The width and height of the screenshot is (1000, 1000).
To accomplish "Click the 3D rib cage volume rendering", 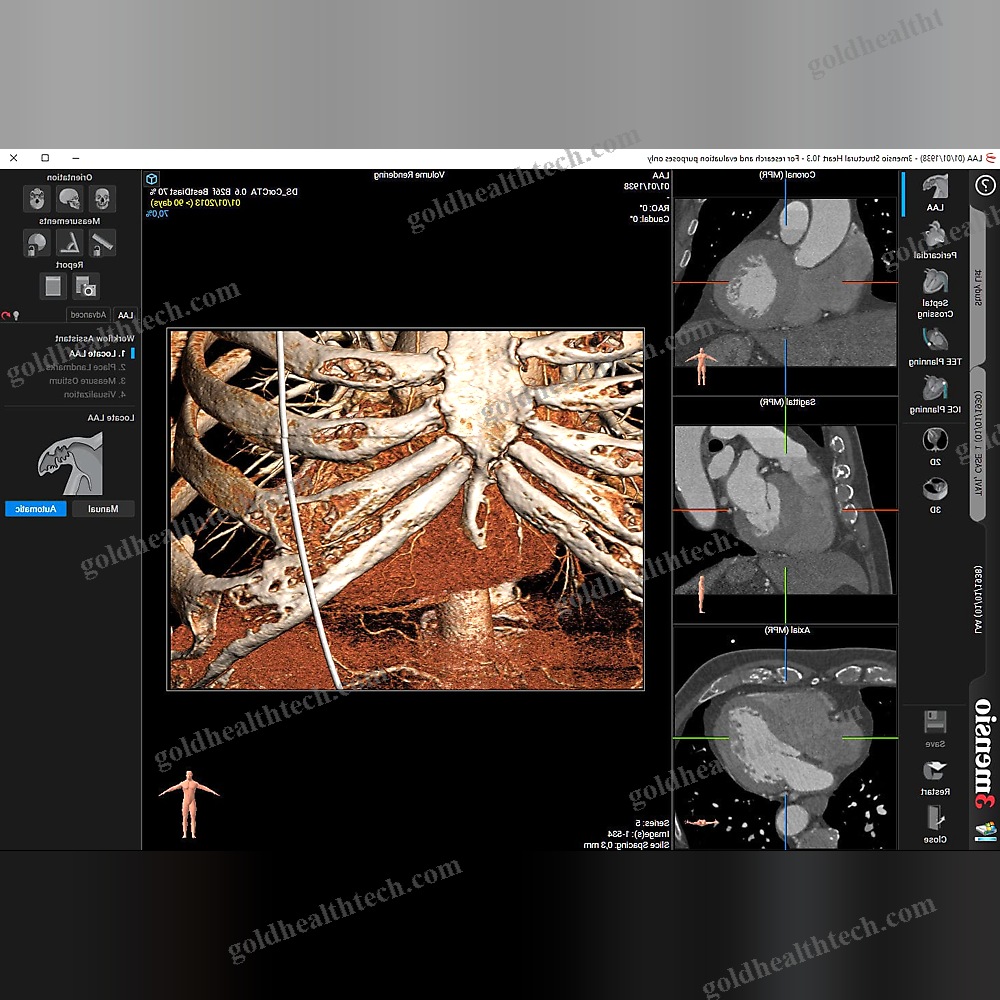I will point(406,509).
